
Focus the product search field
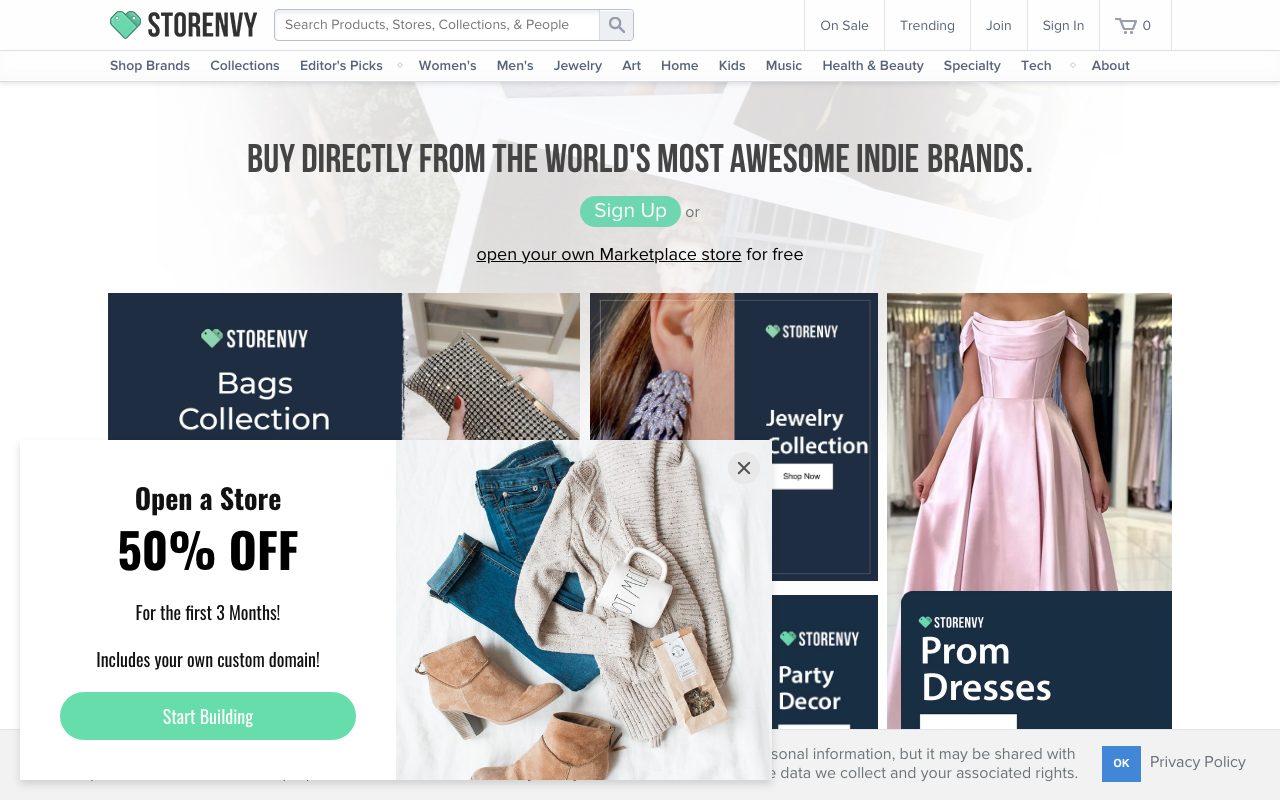437,25
